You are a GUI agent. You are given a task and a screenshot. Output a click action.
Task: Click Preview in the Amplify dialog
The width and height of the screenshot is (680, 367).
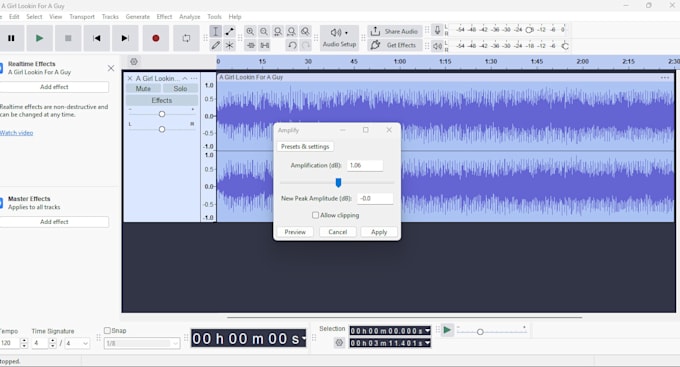(295, 232)
